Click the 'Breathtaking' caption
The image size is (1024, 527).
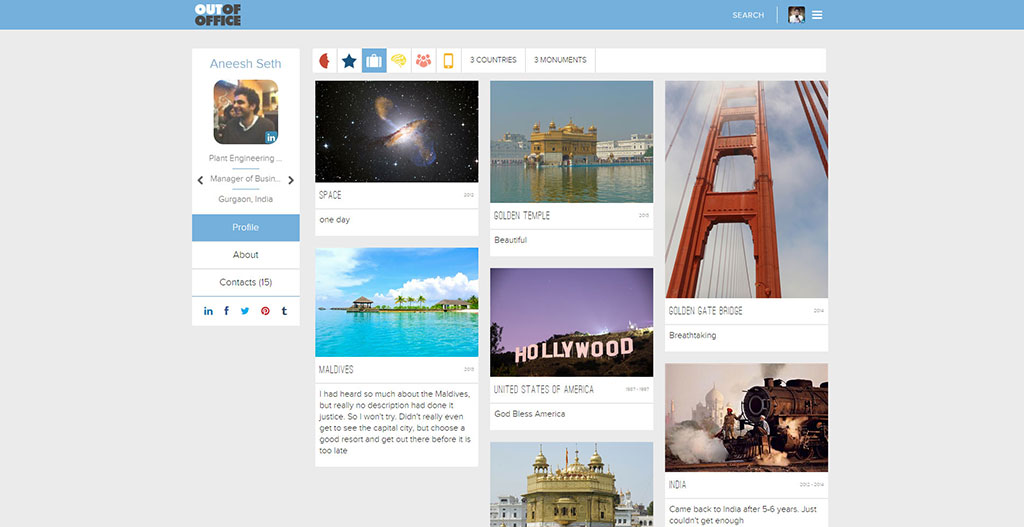(x=692, y=336)
